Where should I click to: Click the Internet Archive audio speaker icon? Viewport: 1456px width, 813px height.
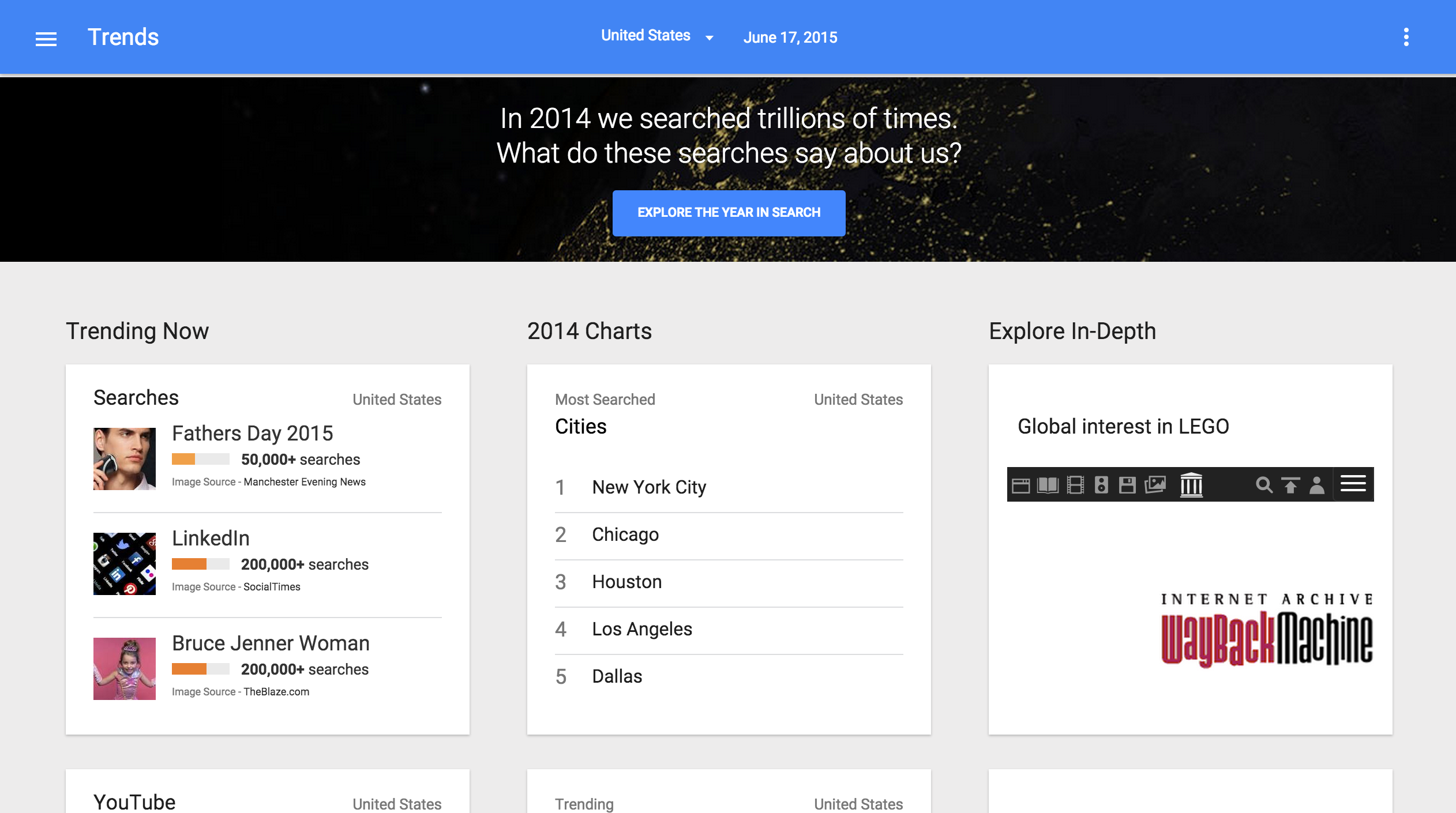point(1101,485)
